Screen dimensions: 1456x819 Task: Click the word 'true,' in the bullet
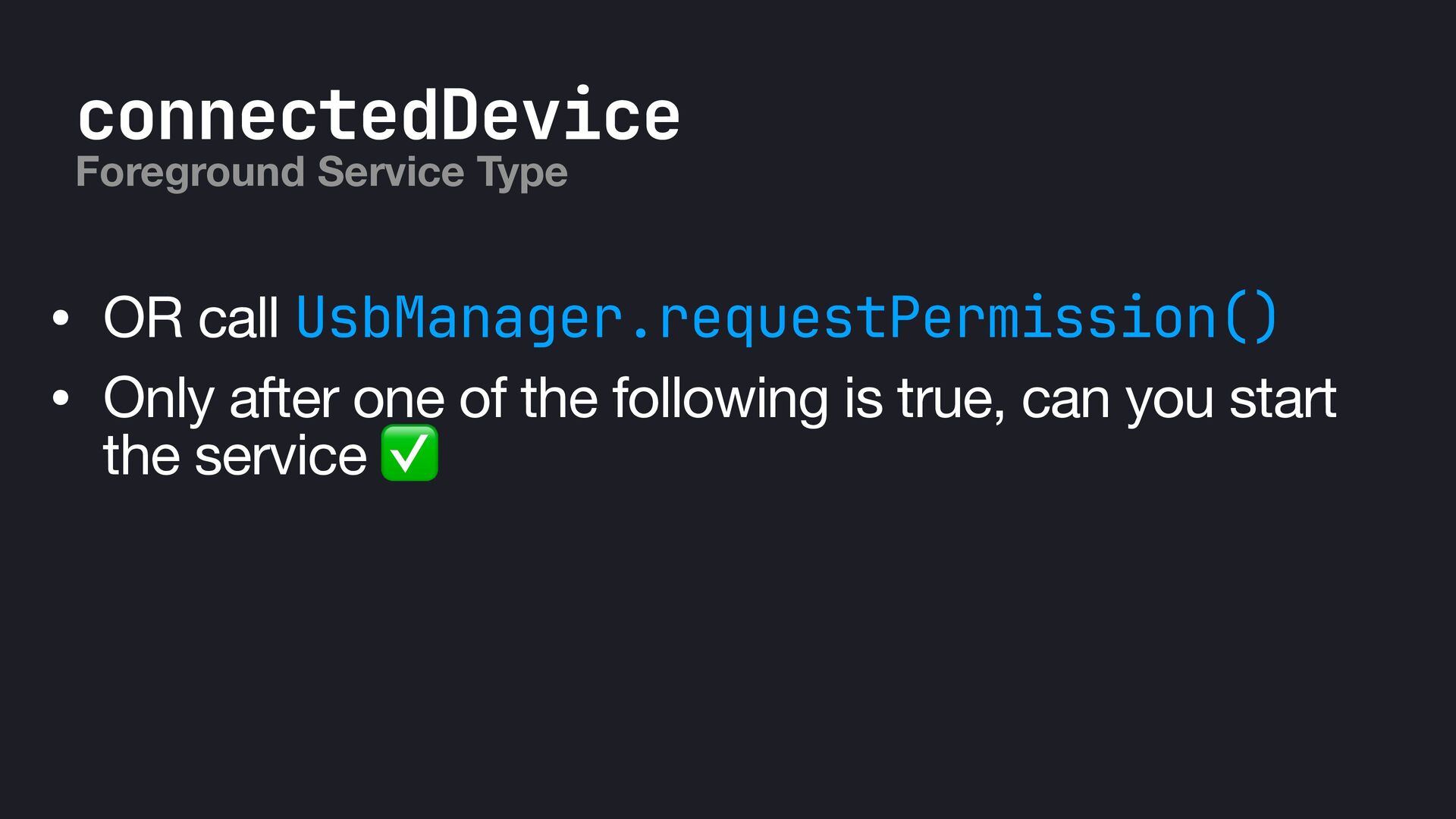coord(952,398)
